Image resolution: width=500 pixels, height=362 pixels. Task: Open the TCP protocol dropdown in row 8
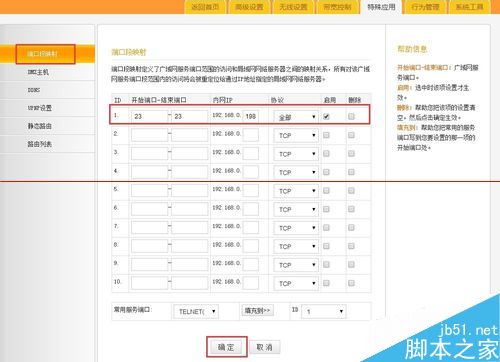point(296,246)
